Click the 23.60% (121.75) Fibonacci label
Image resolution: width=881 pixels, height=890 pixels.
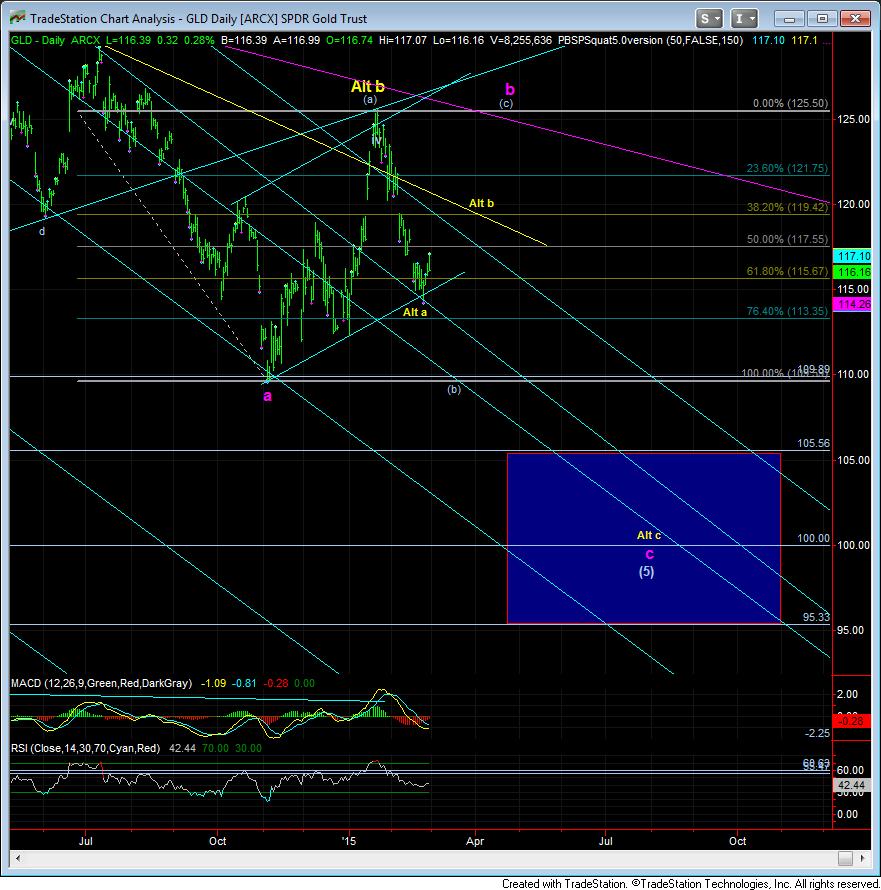tap(787, 168)
